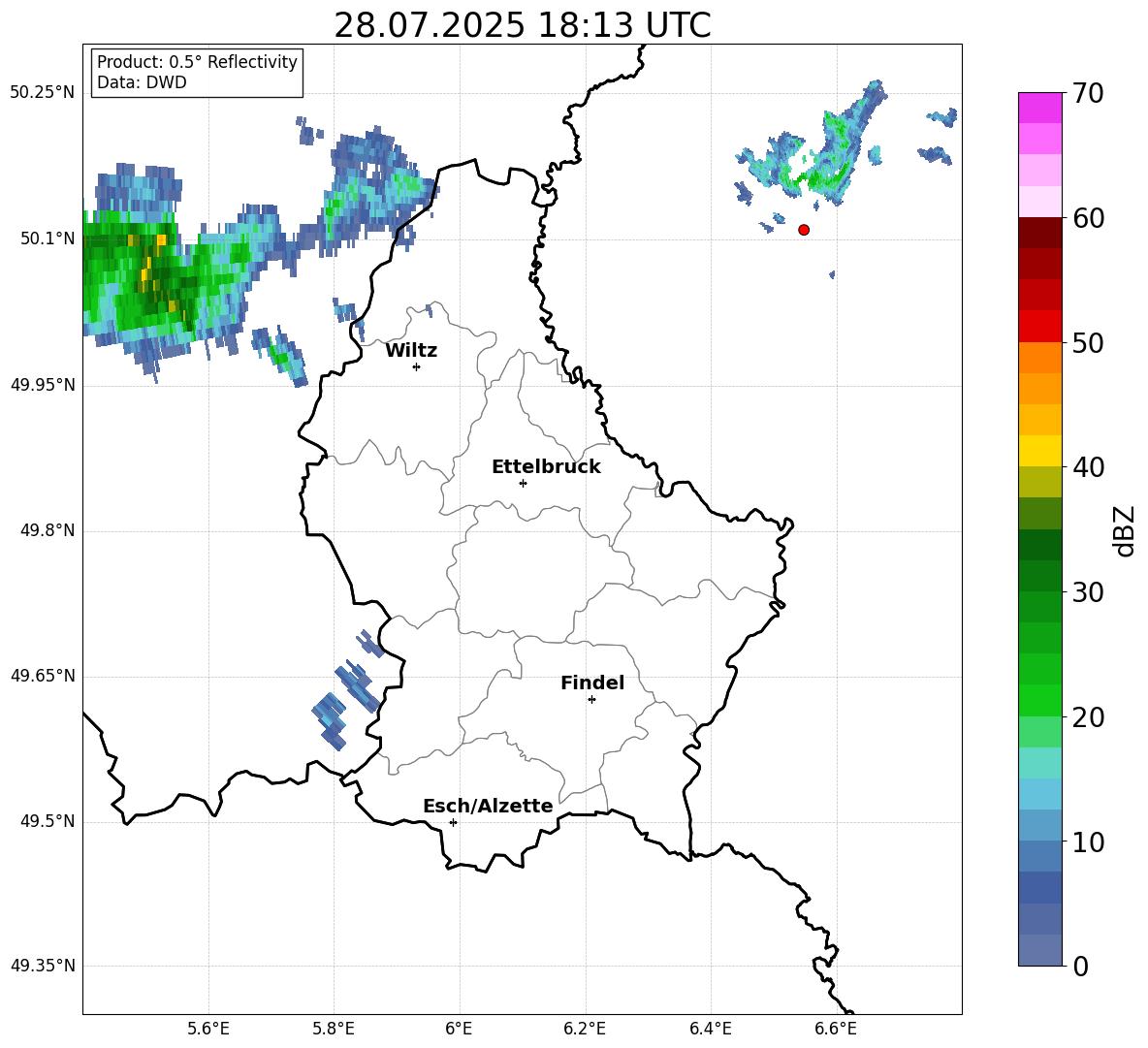Click the 30 label on the colorbar
1148x1048 pixels.
click(1088, 592)
